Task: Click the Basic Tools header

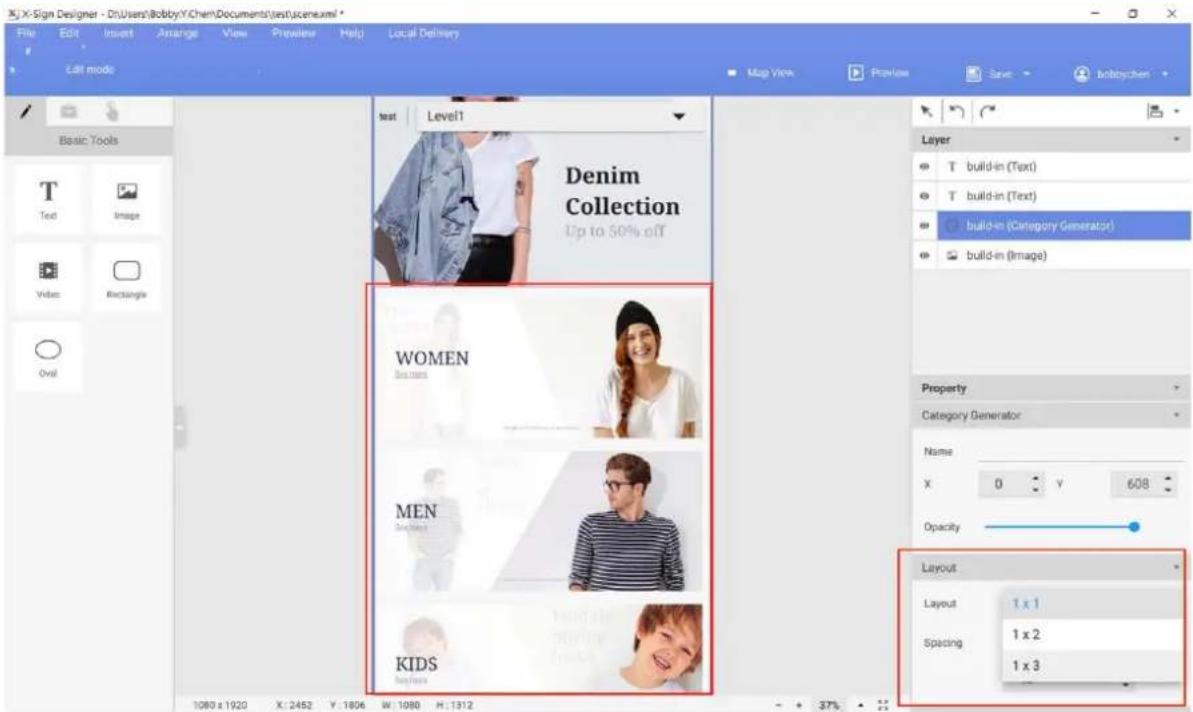Action: click(88, 141)
